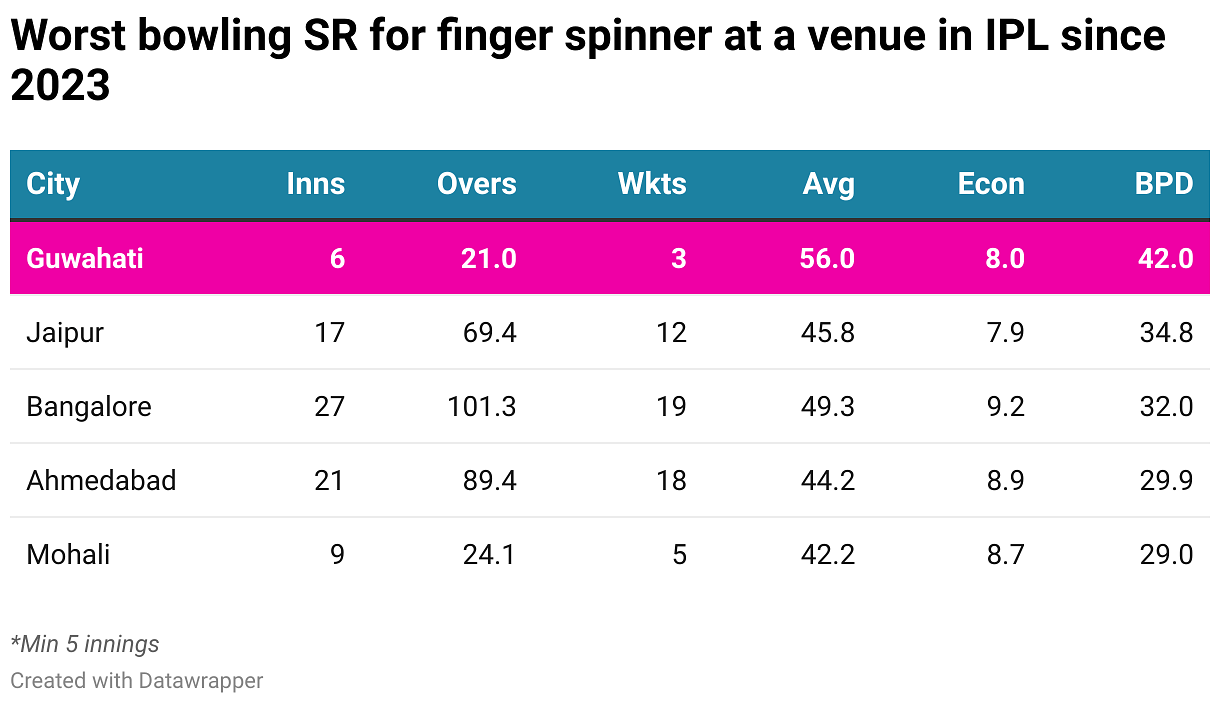Click the Jaipur row city name

point(65,332)
